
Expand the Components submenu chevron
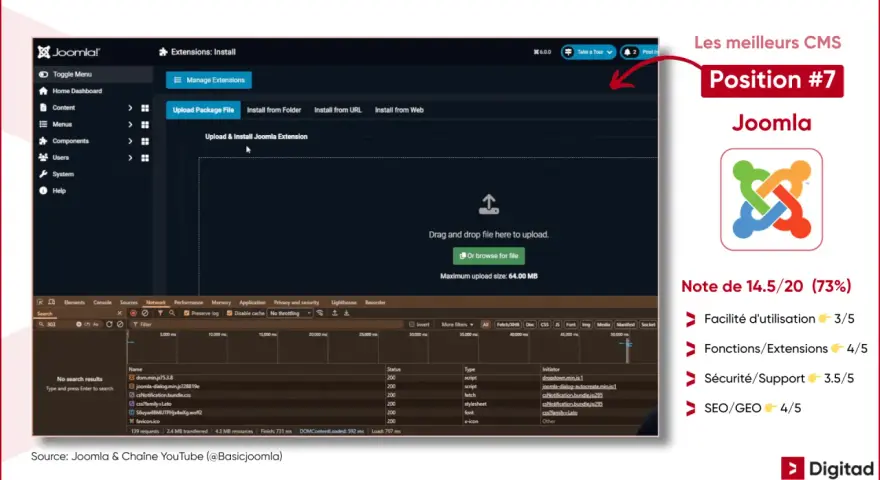[130, 141]
